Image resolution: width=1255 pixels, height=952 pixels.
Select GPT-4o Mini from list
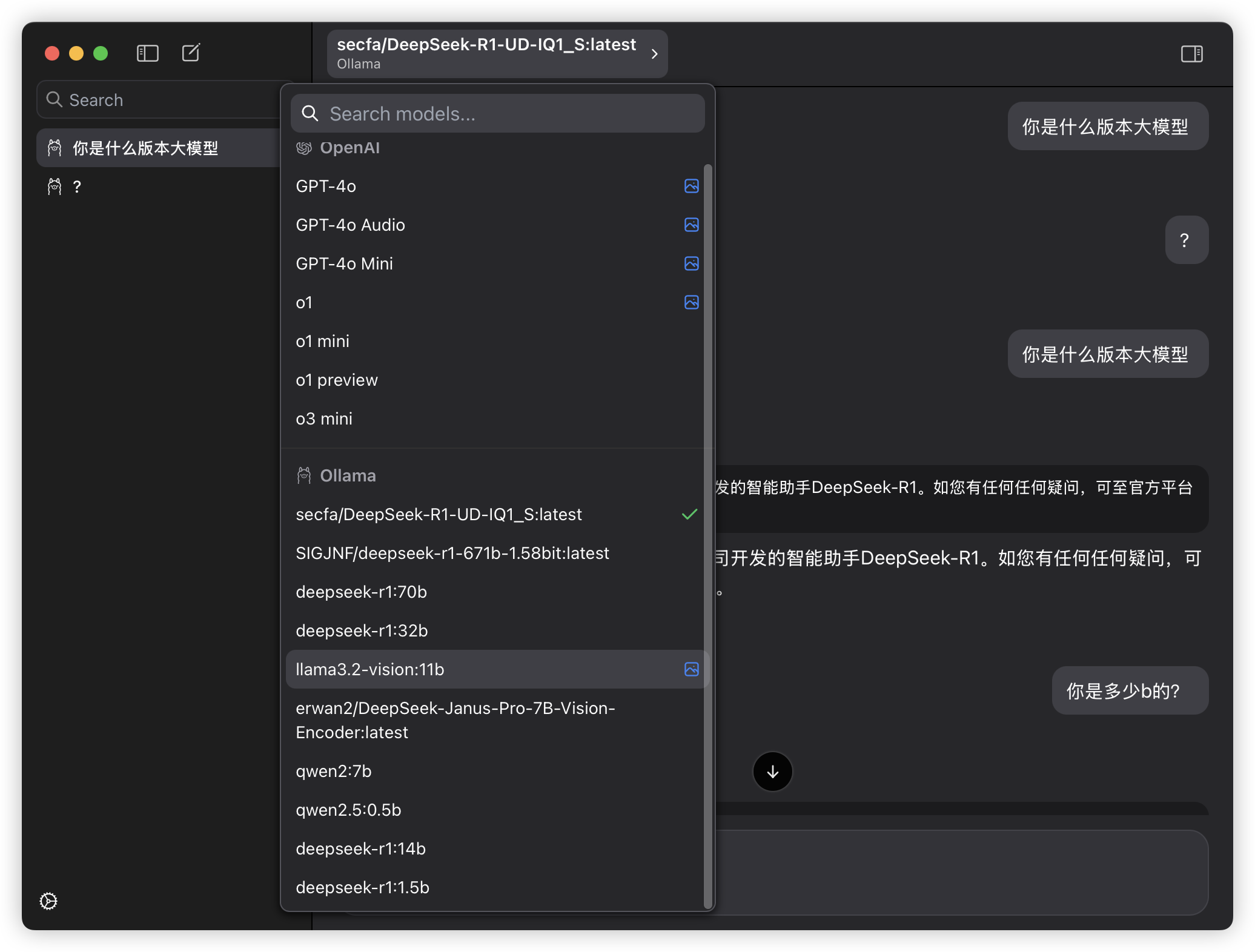(344, 263)
